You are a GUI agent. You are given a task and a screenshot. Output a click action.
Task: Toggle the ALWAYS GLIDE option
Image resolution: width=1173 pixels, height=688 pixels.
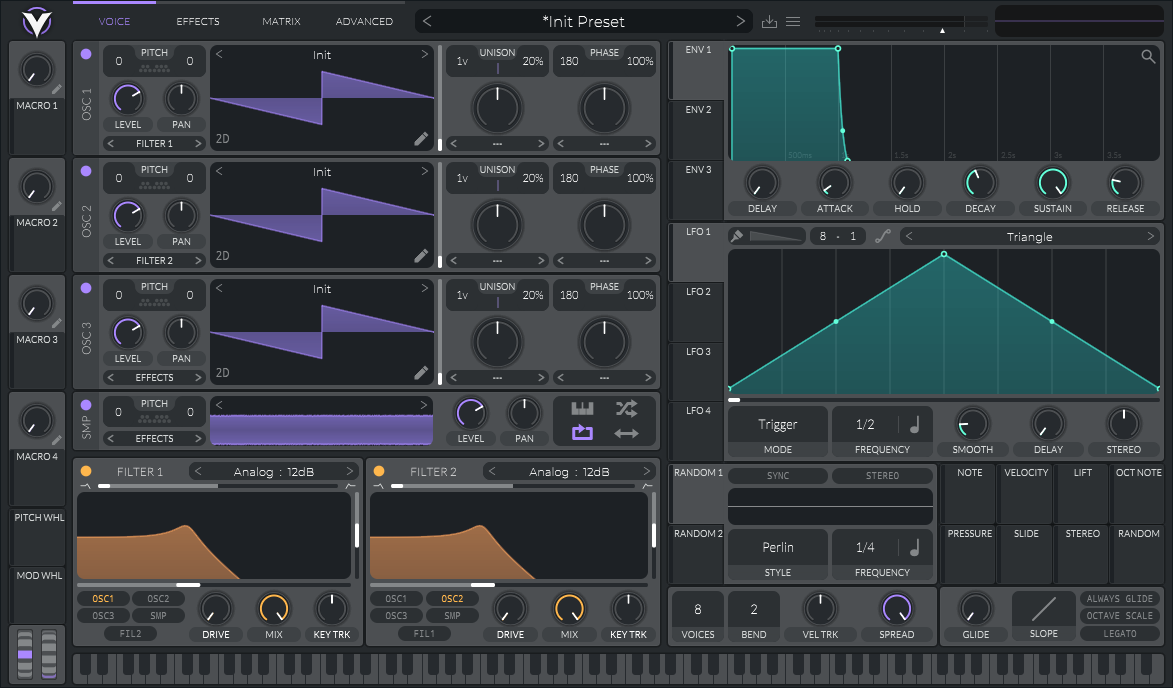pyautogui.click(x=1119, y=598)
